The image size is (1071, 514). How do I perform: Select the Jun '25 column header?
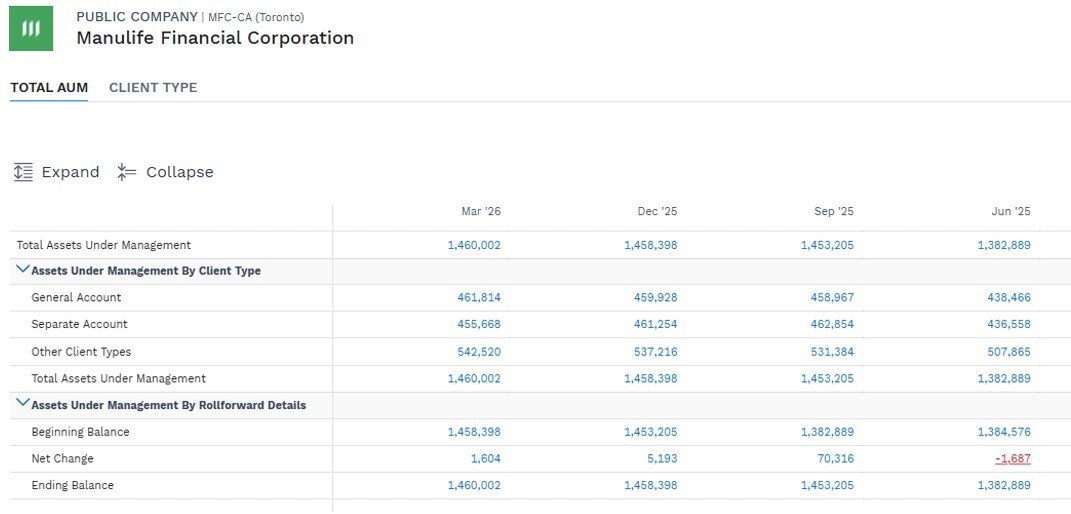pos(1011,212)
